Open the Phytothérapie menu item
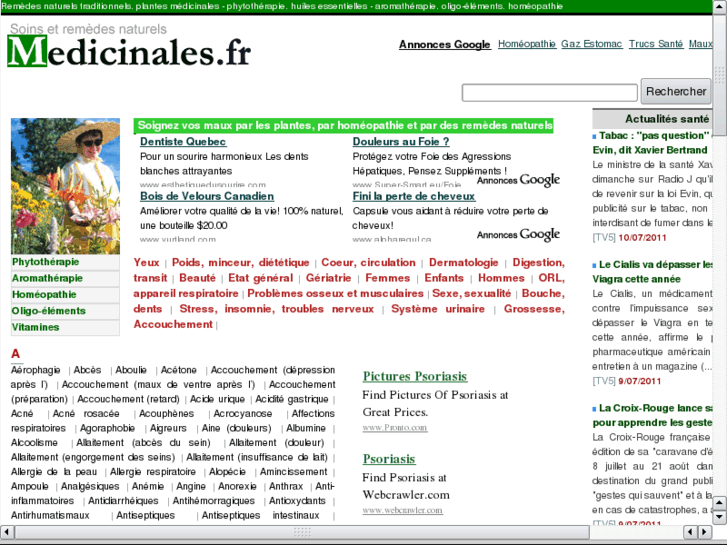 click(x=45, y=262)
